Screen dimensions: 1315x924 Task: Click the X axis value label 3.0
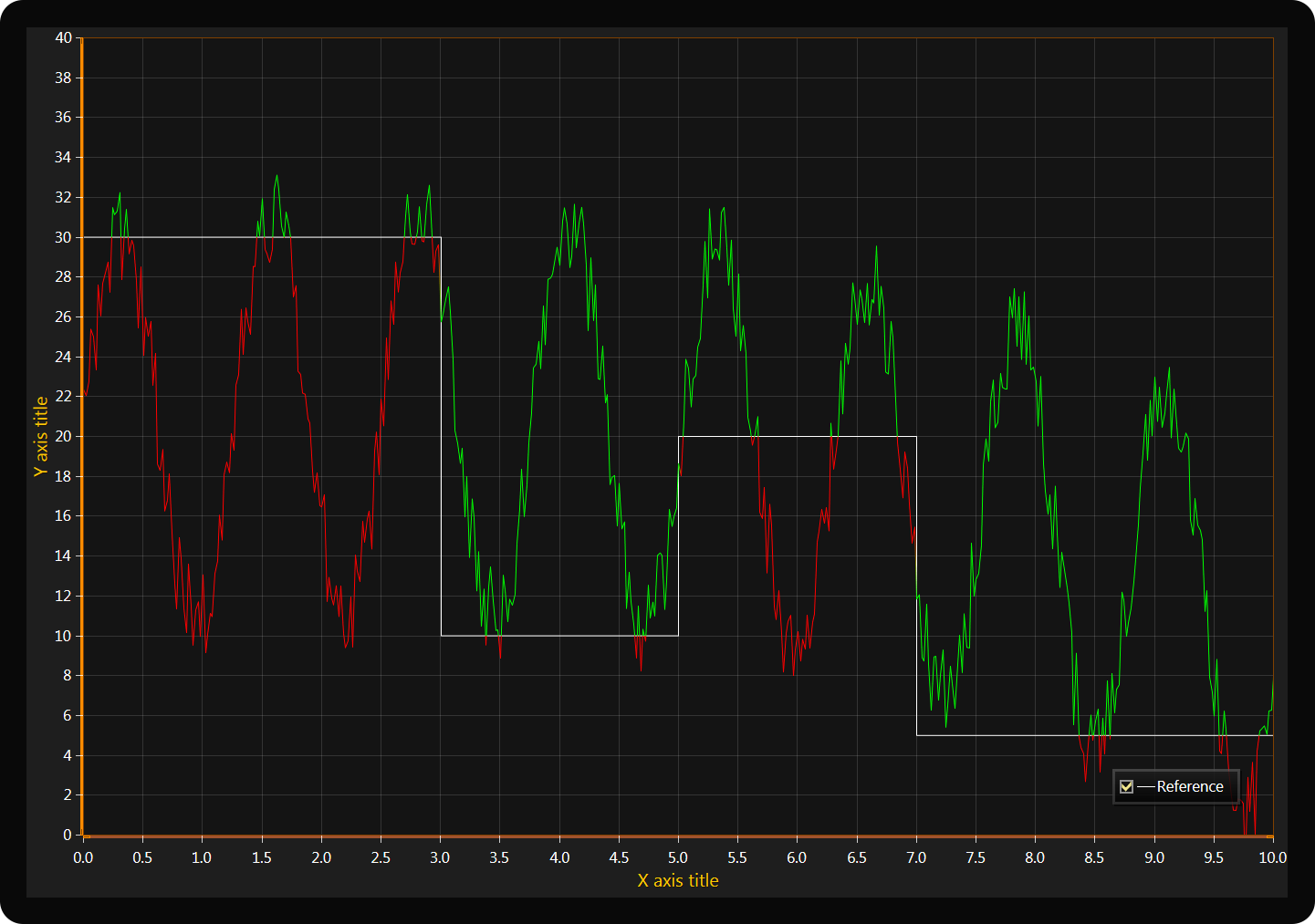pyautogui.click(x=440, y=857)
